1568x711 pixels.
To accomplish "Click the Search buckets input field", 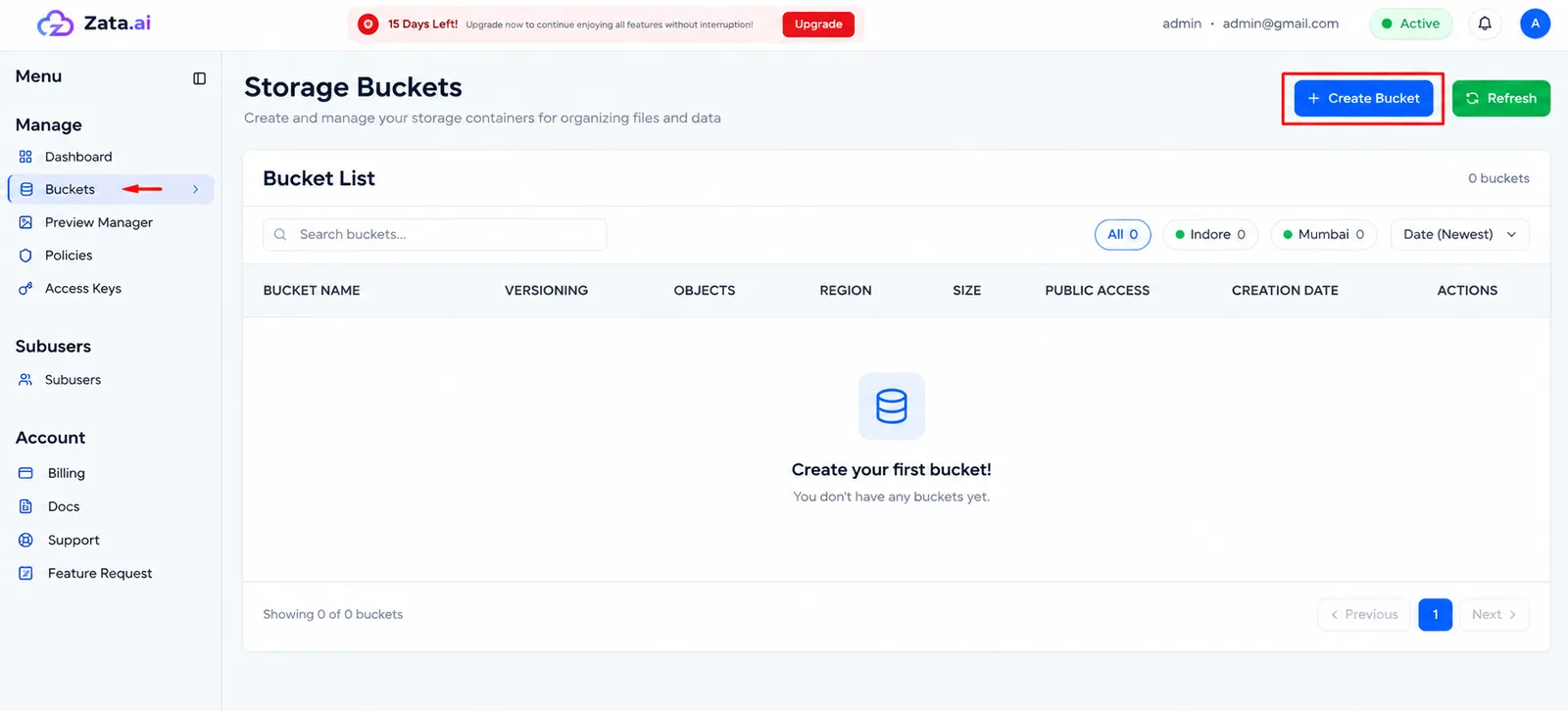I will pos(435,234).
